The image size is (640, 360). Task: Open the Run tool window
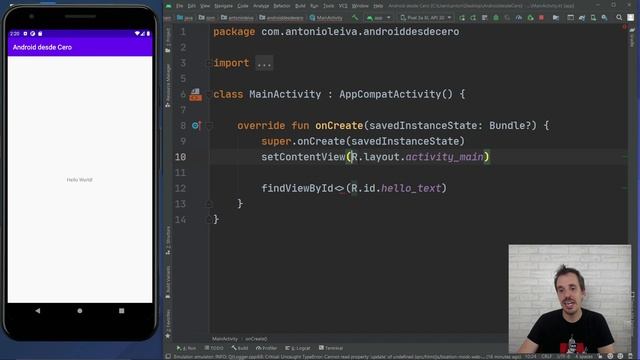coord(187,348)
